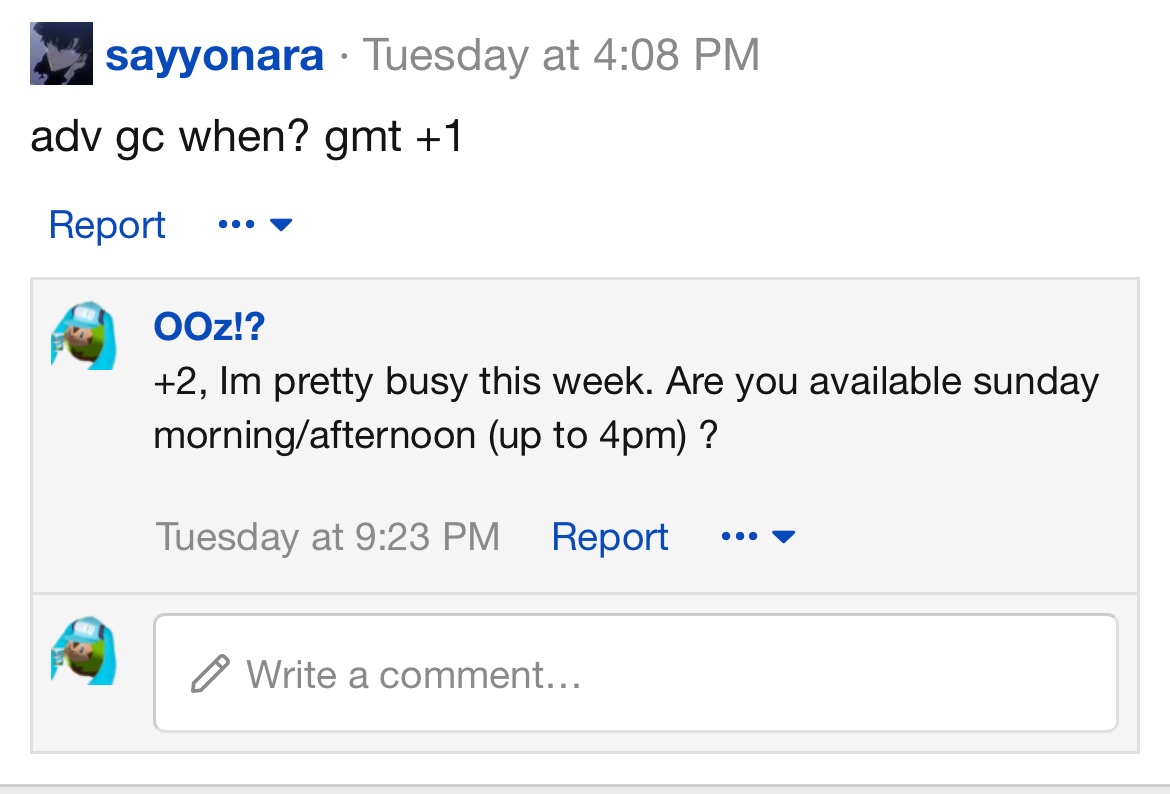The width and height of the screenshot is (1170, 794).
Task: Click 'gmt +1' in sayyonara's post
Action: tap(394, 137)
